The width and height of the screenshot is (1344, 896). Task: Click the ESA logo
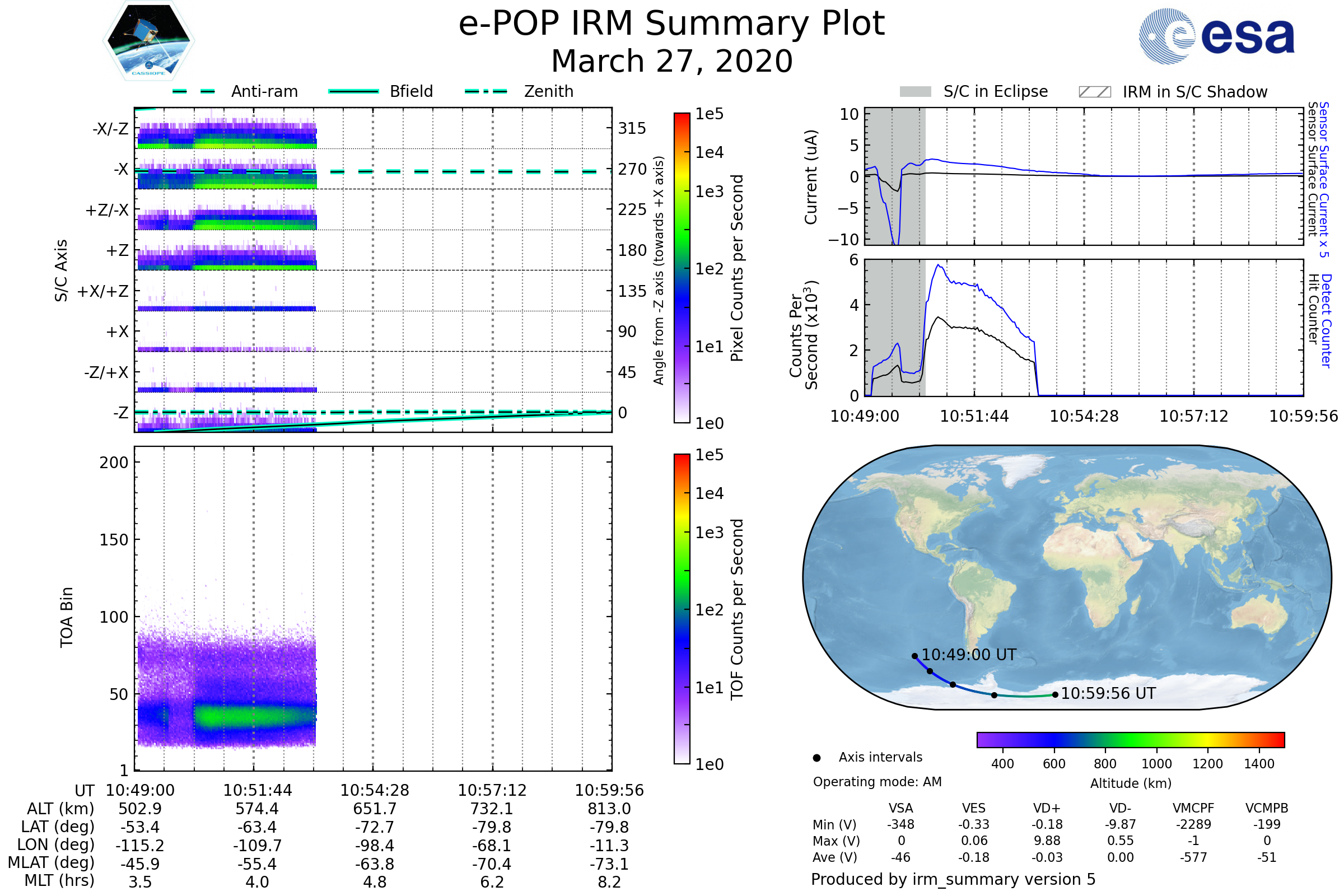1216,36
